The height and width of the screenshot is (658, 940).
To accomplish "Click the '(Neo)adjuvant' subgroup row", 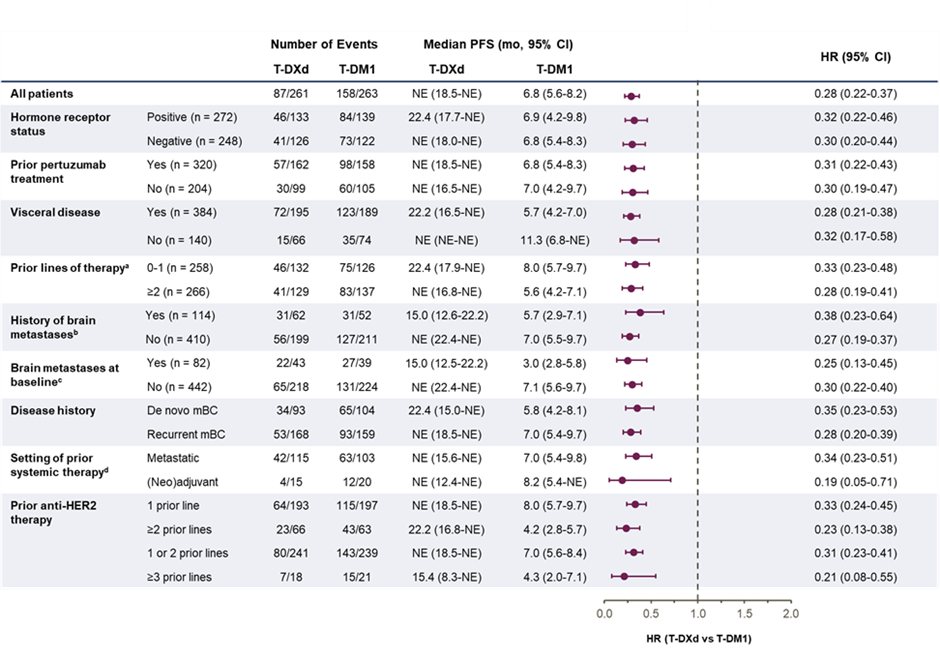I will [182, 482].
